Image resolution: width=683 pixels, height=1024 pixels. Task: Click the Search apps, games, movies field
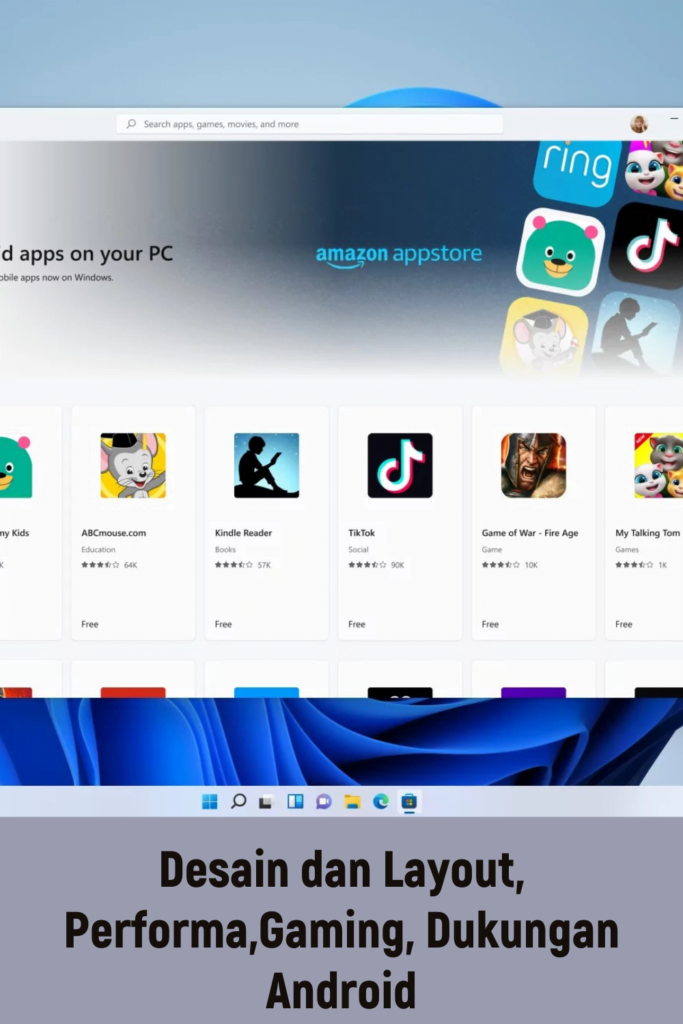[310, 124]
